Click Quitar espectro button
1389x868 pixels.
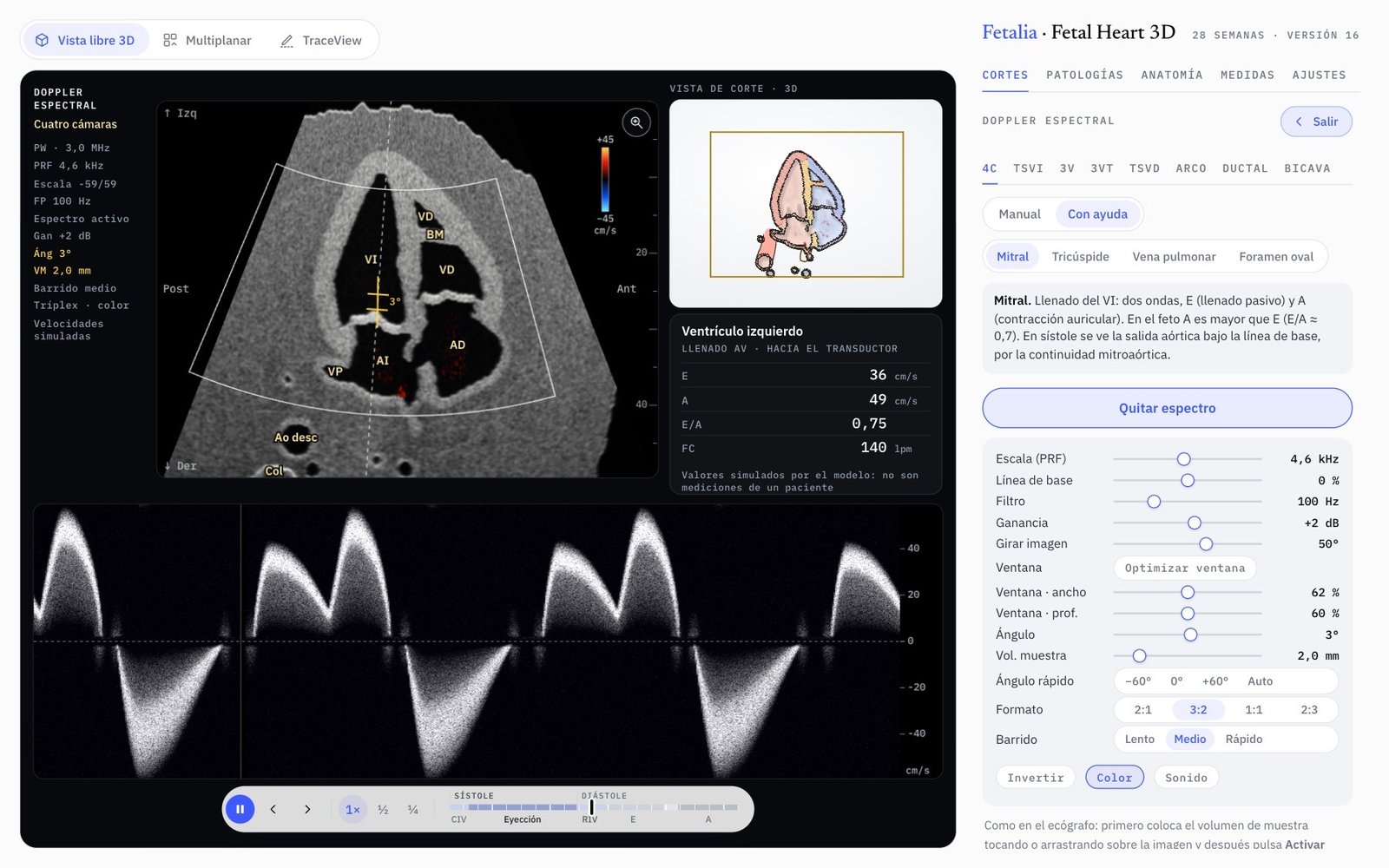click(1167, 408)
